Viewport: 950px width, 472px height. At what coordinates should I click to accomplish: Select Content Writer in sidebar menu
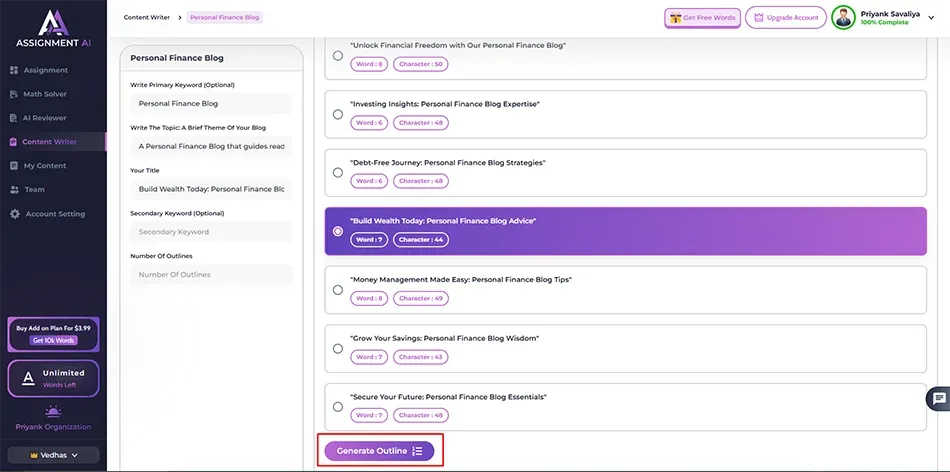[x=50, y=142]
